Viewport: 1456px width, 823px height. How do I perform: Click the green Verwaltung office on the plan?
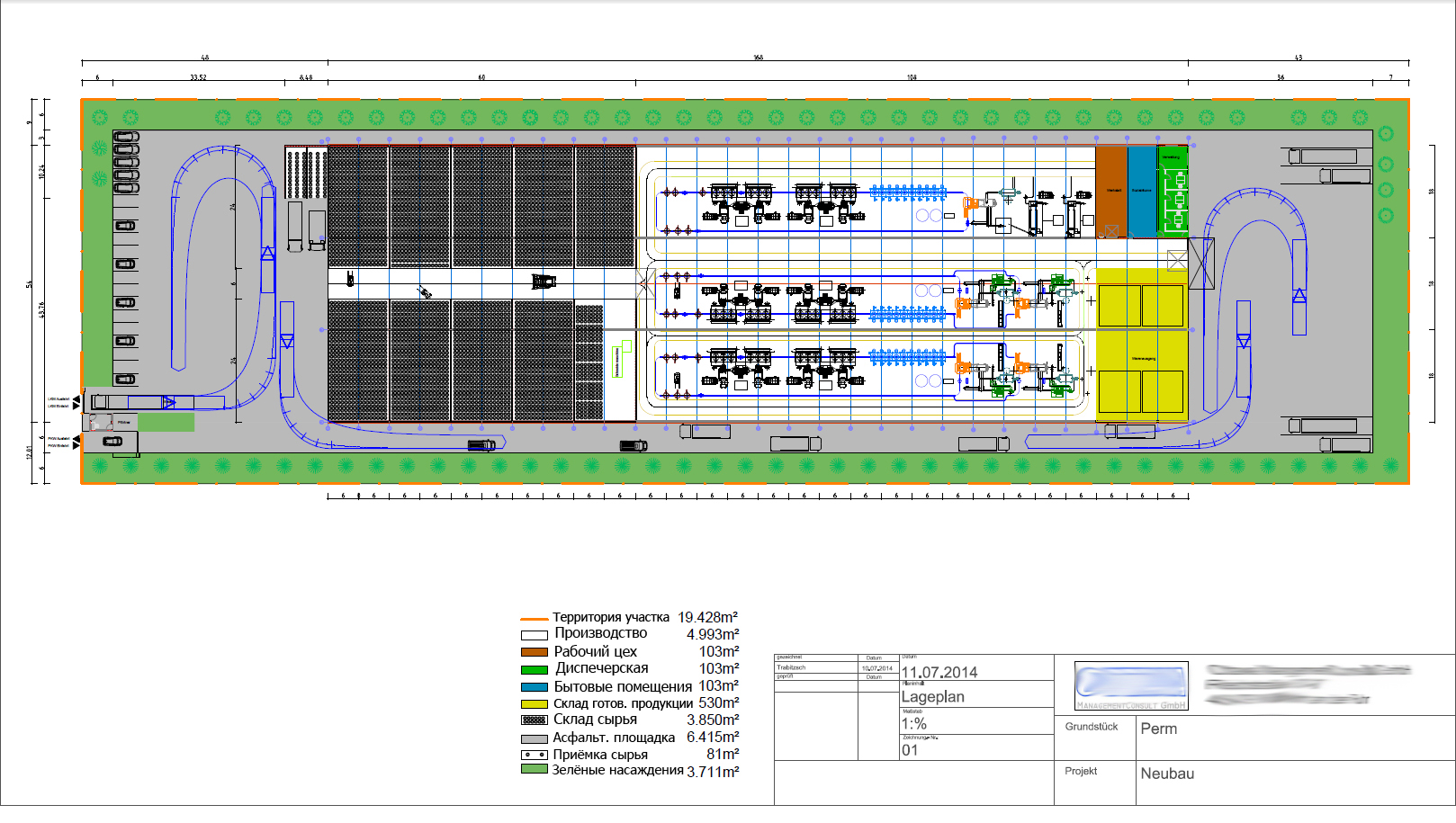[1173, 191]
